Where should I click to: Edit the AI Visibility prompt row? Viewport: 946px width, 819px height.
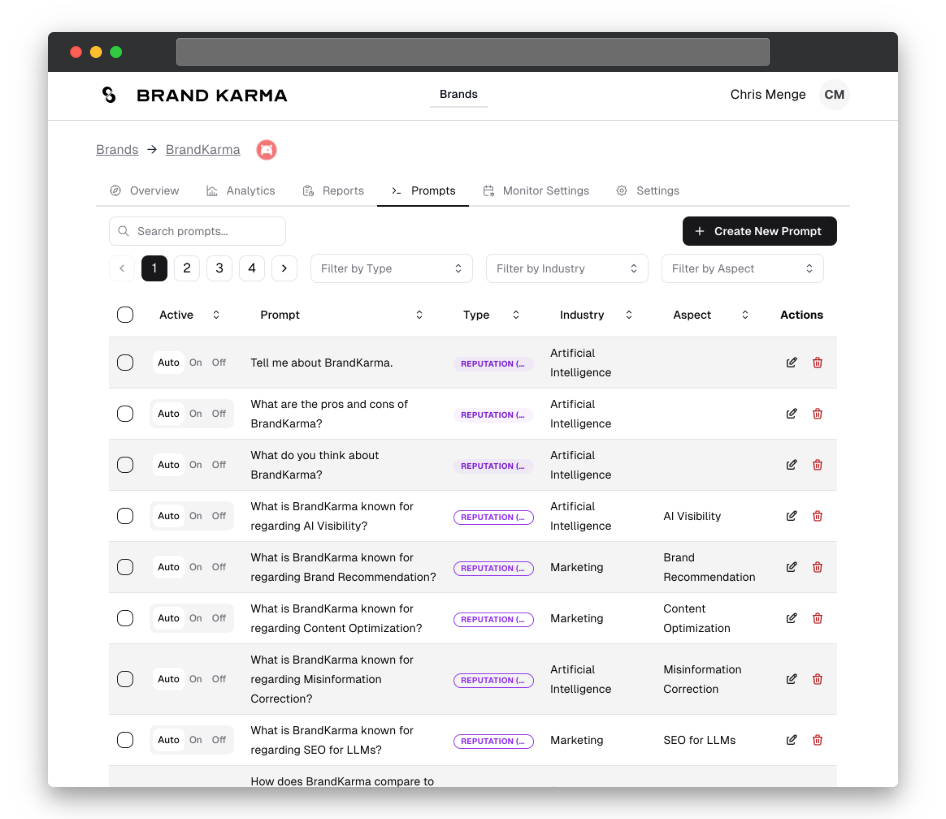(792, 516)
